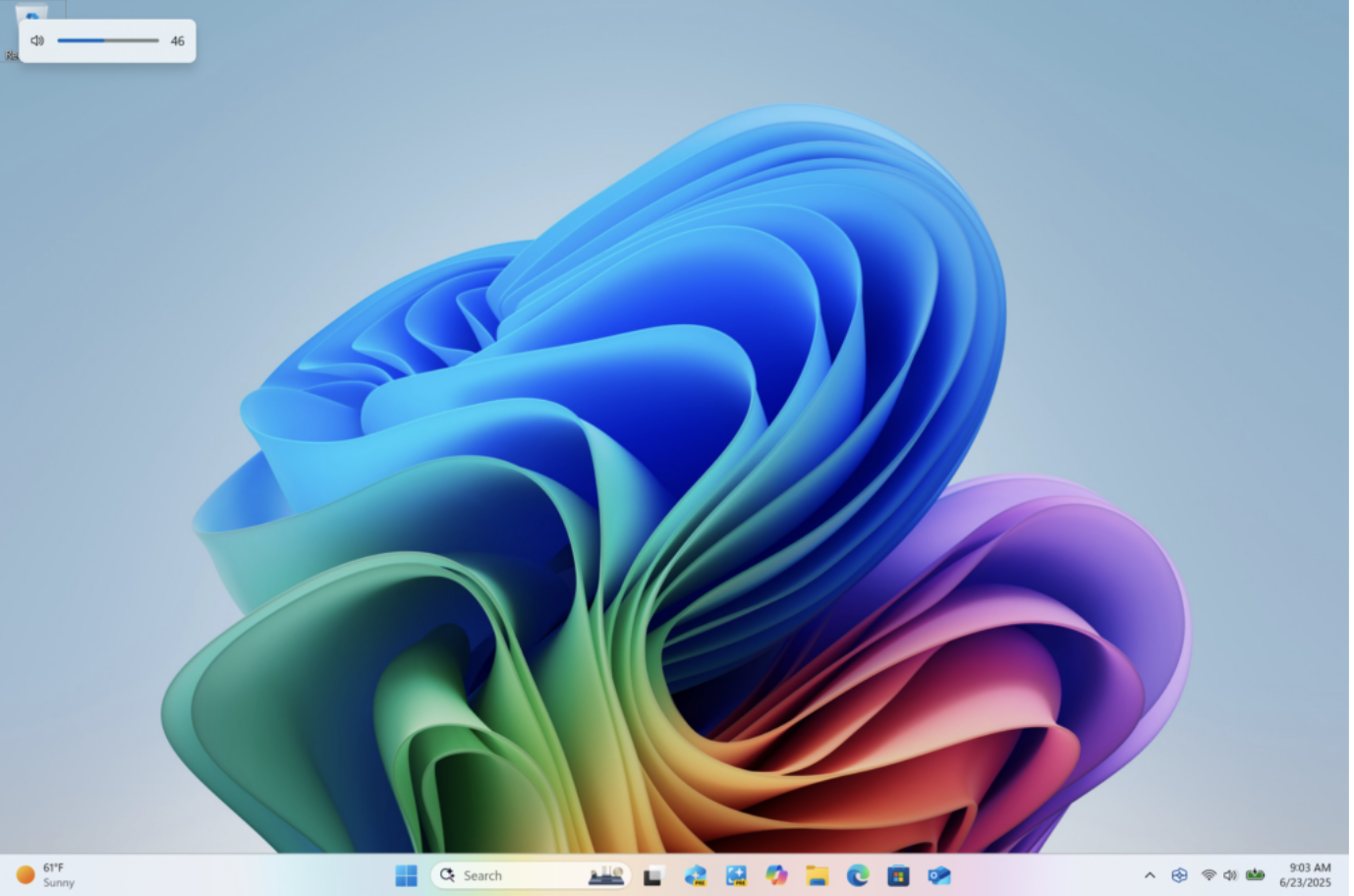
Task: Click inside the taskbar Search box
Action: click(x=511, y=874)
